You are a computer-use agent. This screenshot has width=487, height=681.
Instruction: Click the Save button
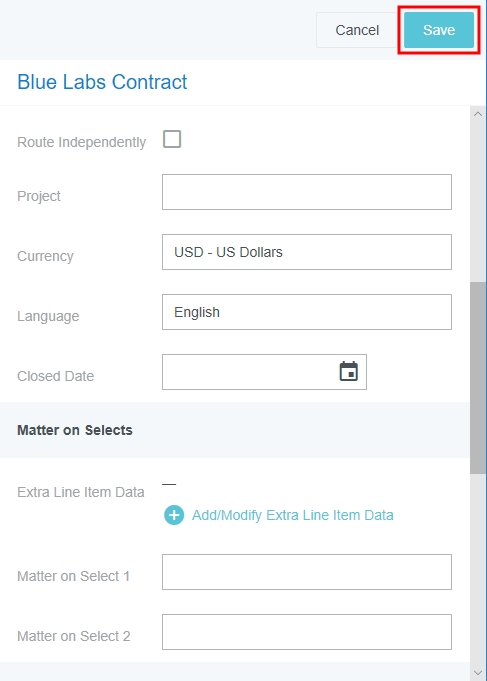tap(439, 30)
